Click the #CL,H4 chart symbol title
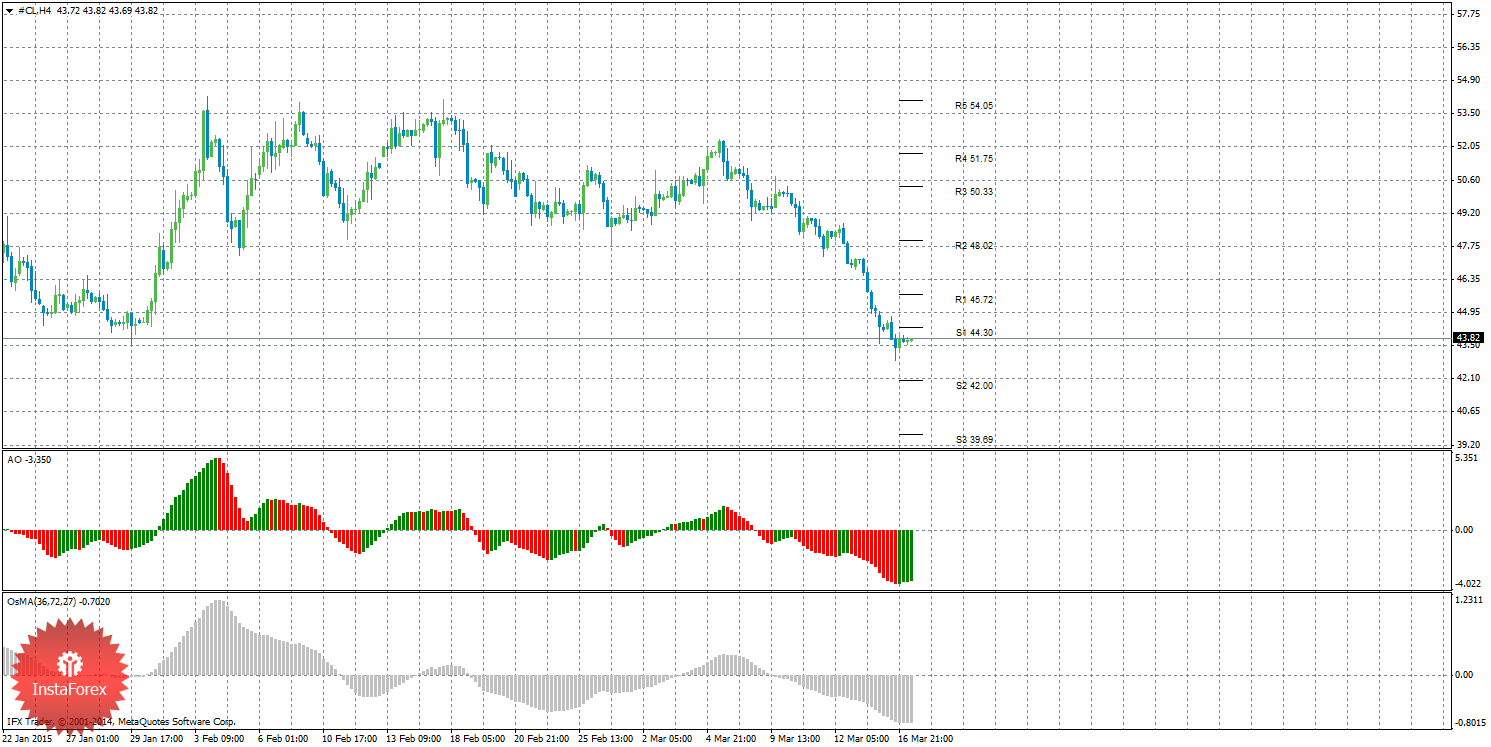 tap(36, 10)
